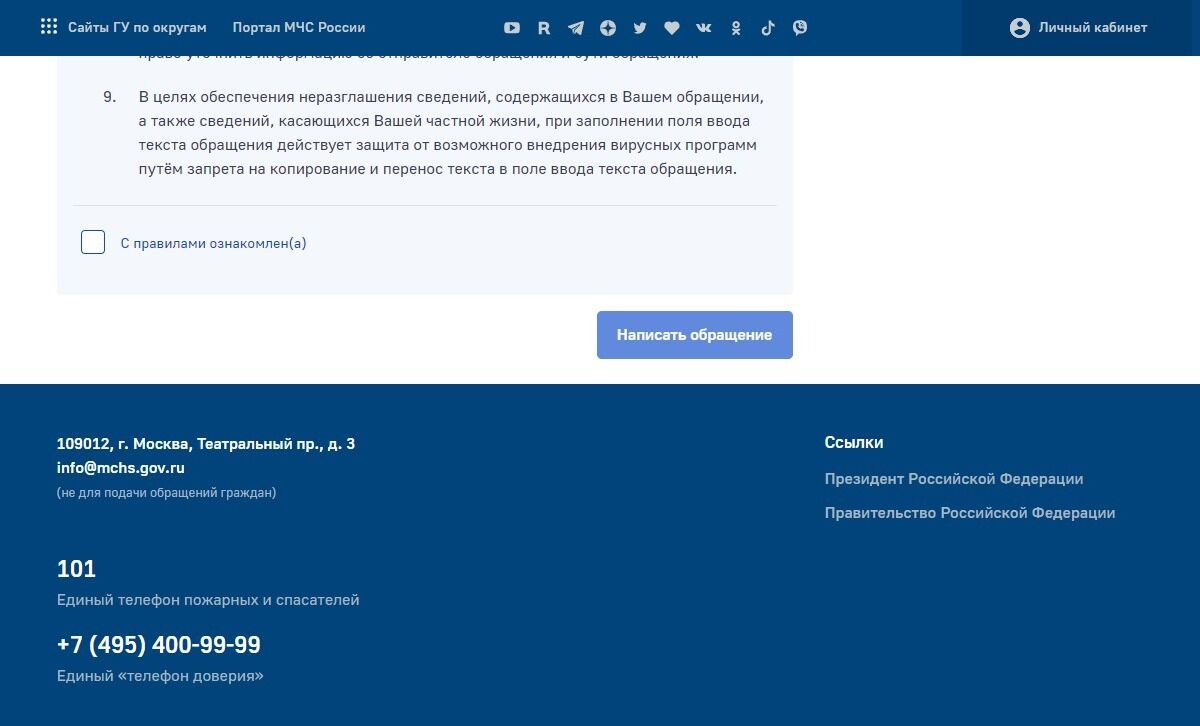The height and width of the screenshot is (726, 1200).
Task: Open the VK social network icon
Action: (x=704, y=28)
